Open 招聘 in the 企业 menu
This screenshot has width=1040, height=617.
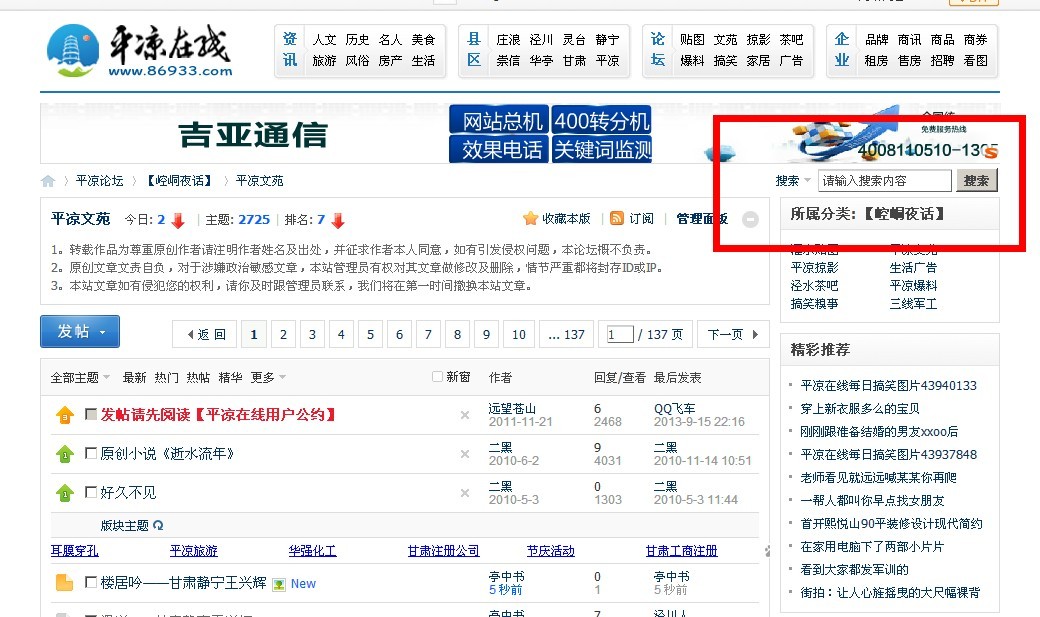click(942, 60)
